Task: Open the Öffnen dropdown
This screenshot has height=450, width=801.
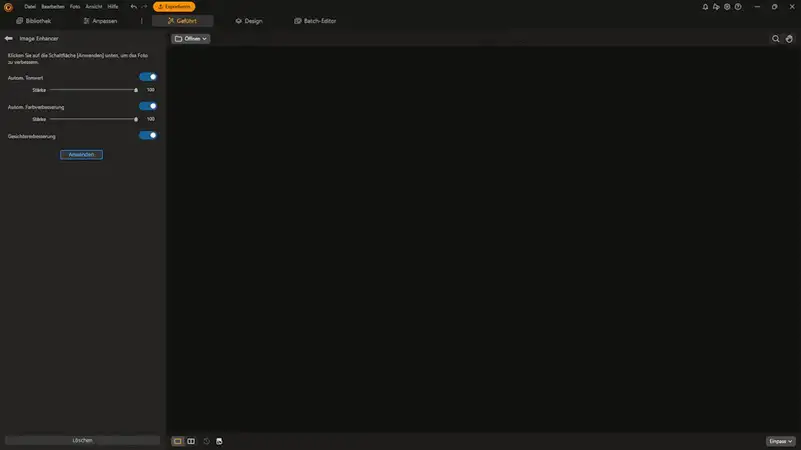Action: point(191,39)
